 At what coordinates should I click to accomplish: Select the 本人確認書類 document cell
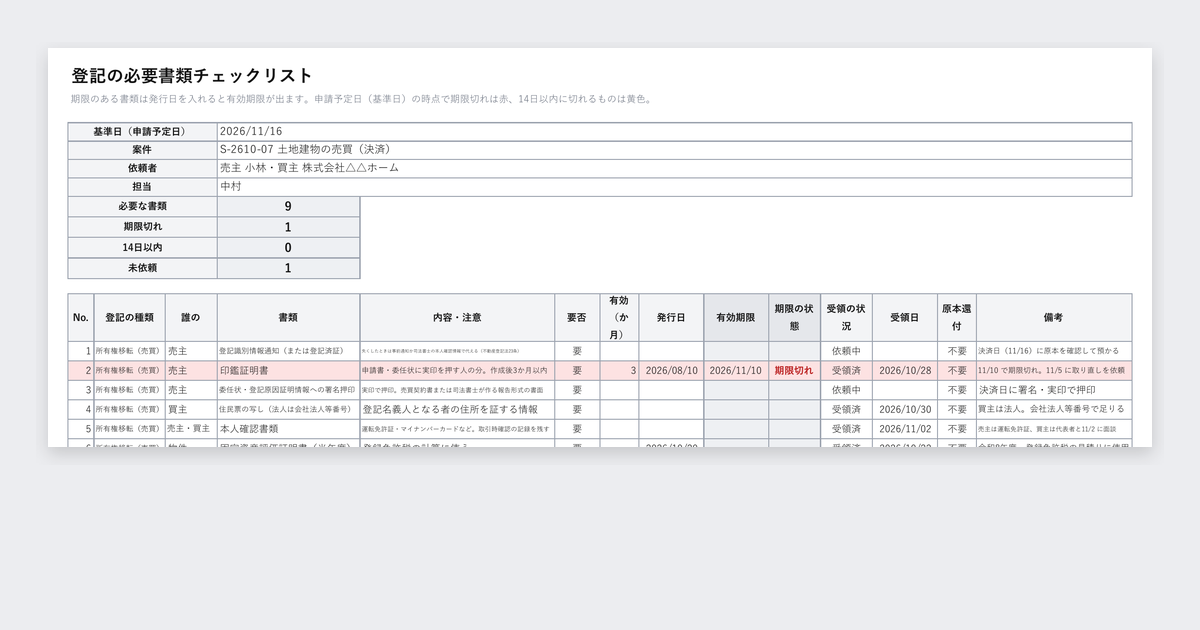tap(288, 428)
